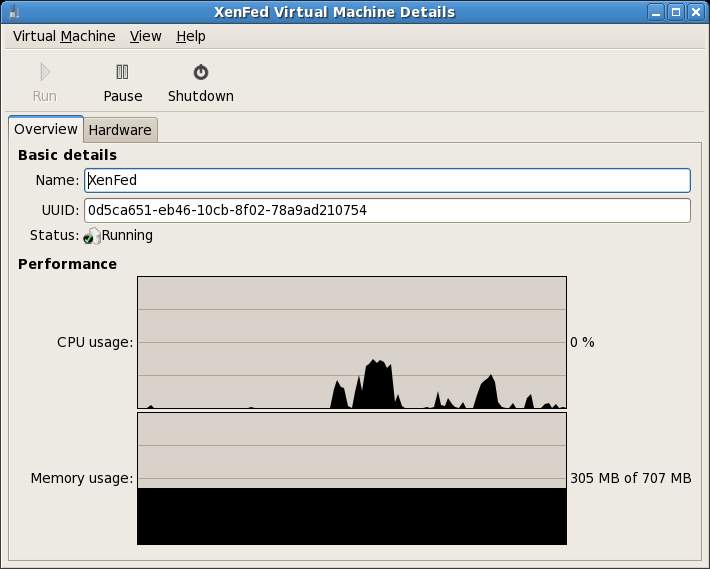This screenshot has height=569, width=710.
Task: Open the View menu
Action: click(145, 36)
